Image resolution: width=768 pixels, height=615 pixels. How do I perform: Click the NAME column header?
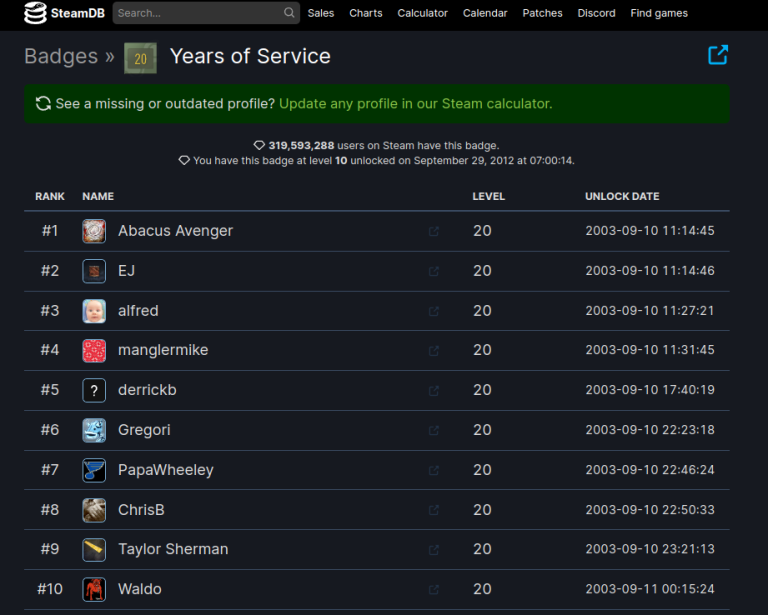click(x=98, y=196)
